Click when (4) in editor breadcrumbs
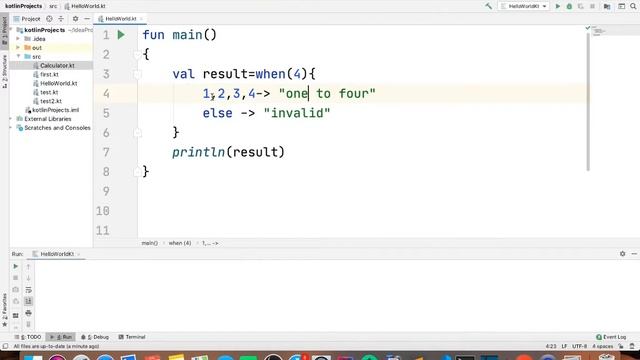Screen dimensions: 640x360 click(x=180, y=243)
